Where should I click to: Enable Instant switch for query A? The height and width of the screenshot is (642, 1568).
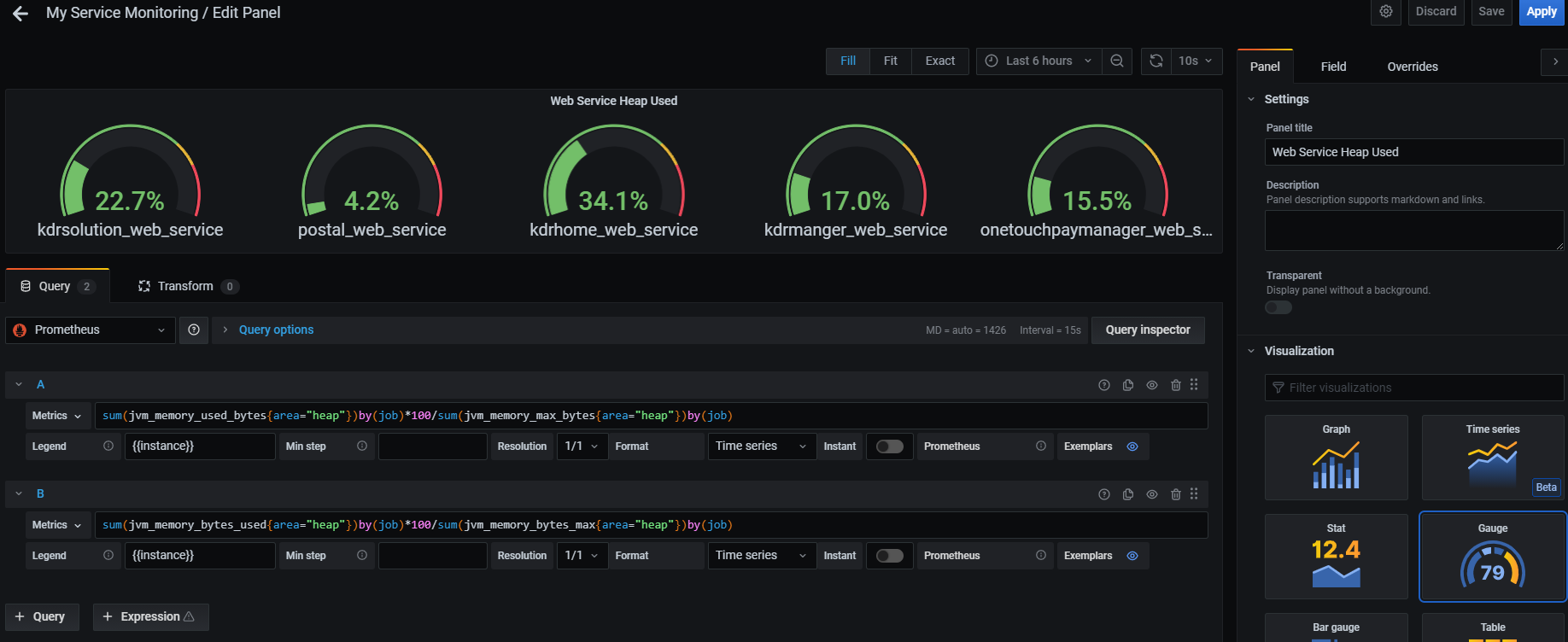(x=890, y=446)
